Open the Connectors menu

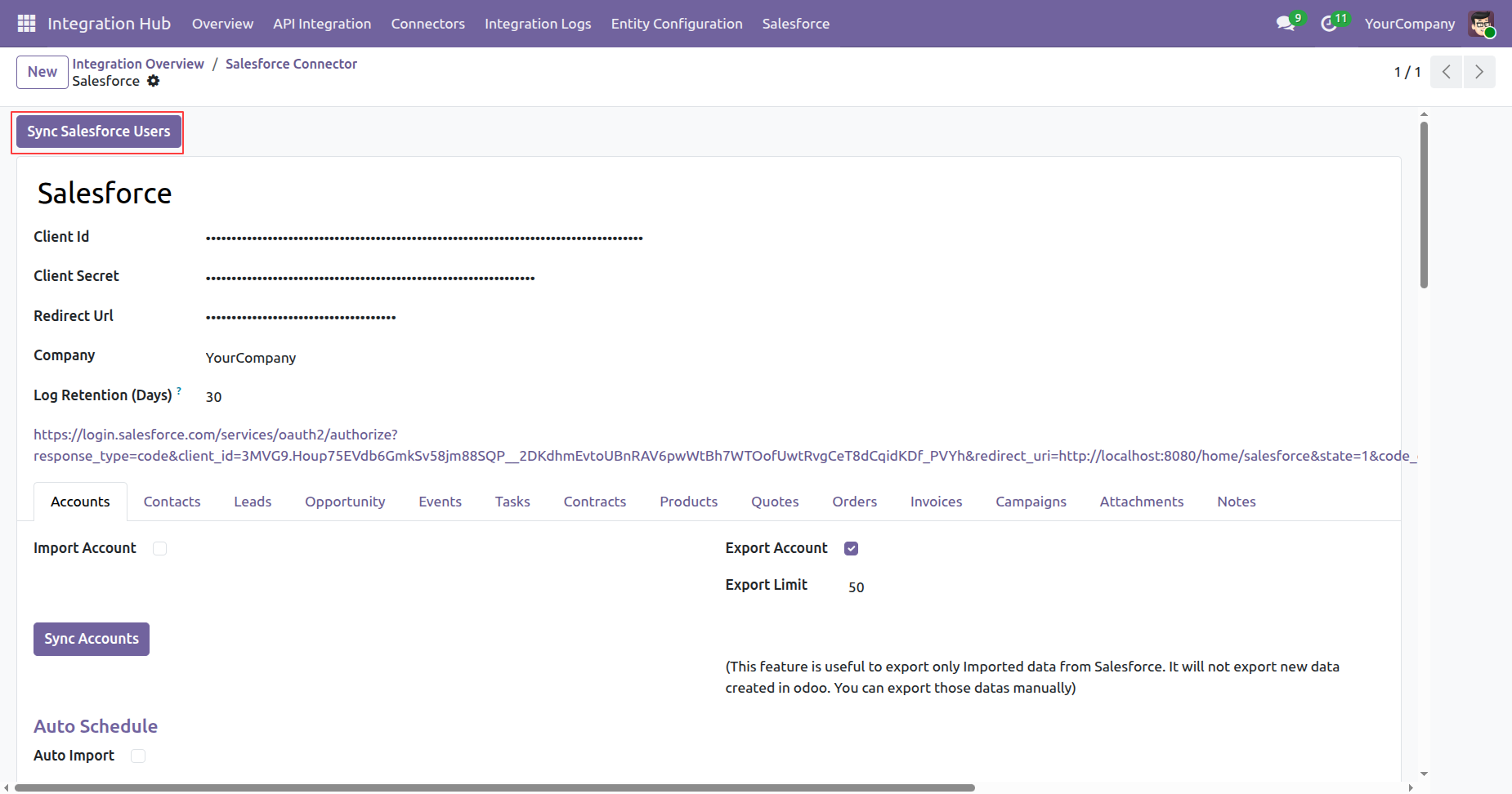pos(427,24)
